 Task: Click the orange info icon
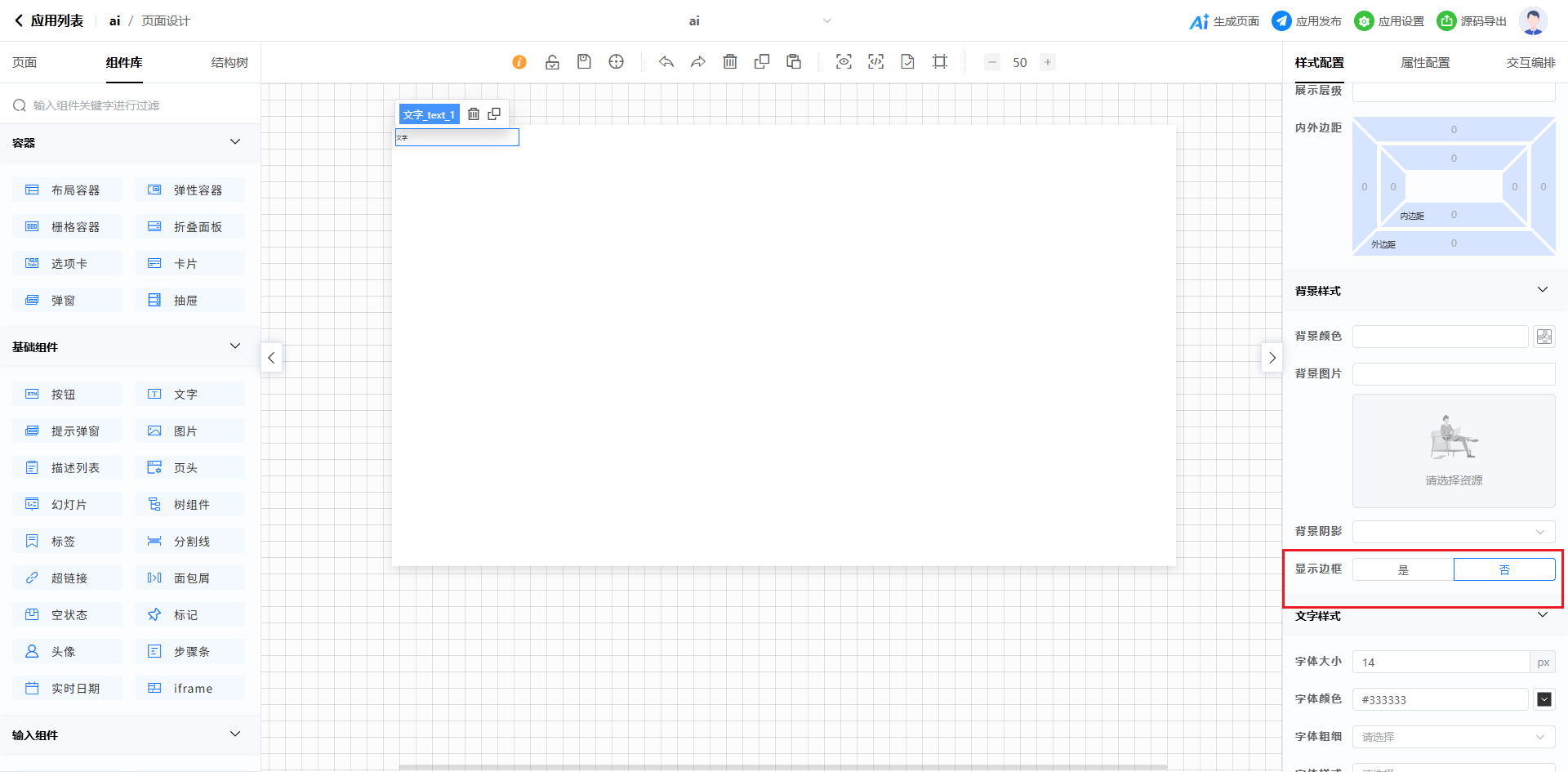pyautogui.click(x=519, y=62)
